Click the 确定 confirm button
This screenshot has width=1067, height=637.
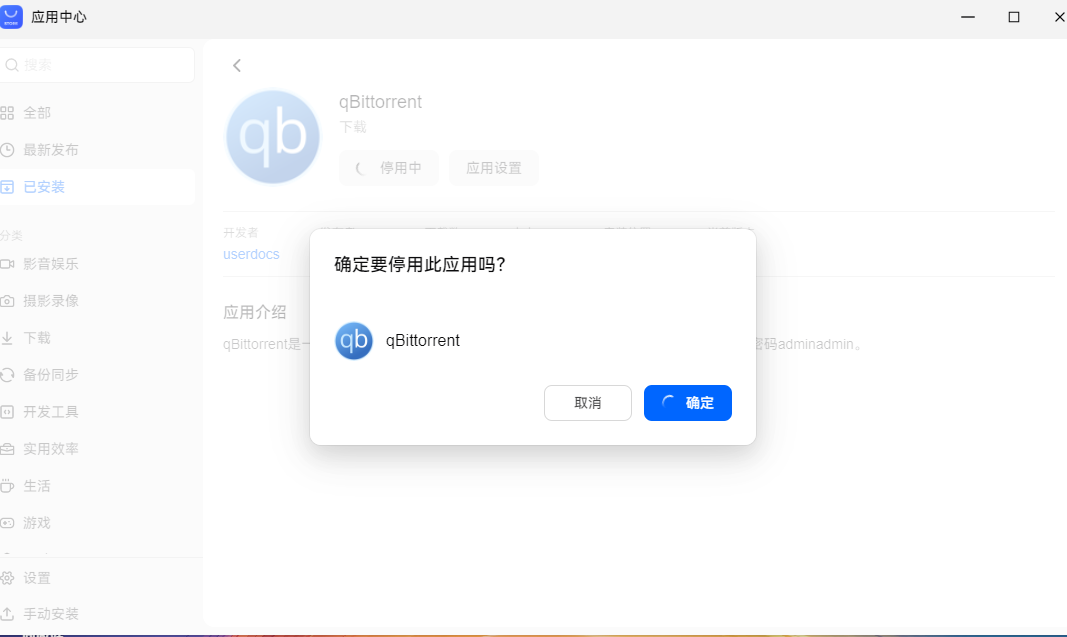687,403
